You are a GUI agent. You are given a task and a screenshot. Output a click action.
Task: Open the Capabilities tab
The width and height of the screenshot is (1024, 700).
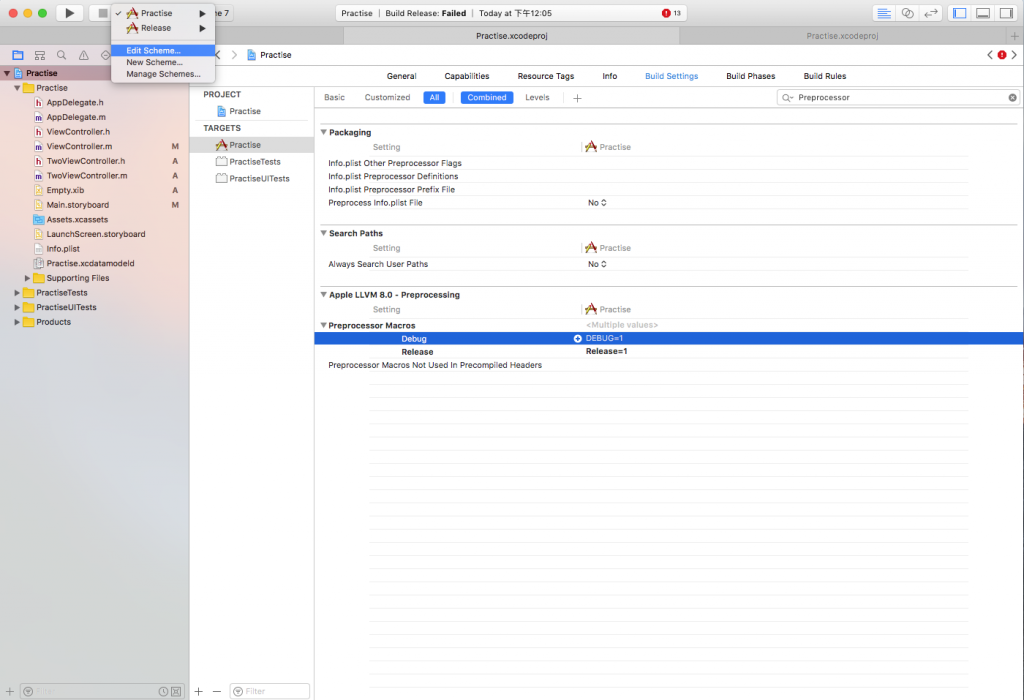coord(466,76)
